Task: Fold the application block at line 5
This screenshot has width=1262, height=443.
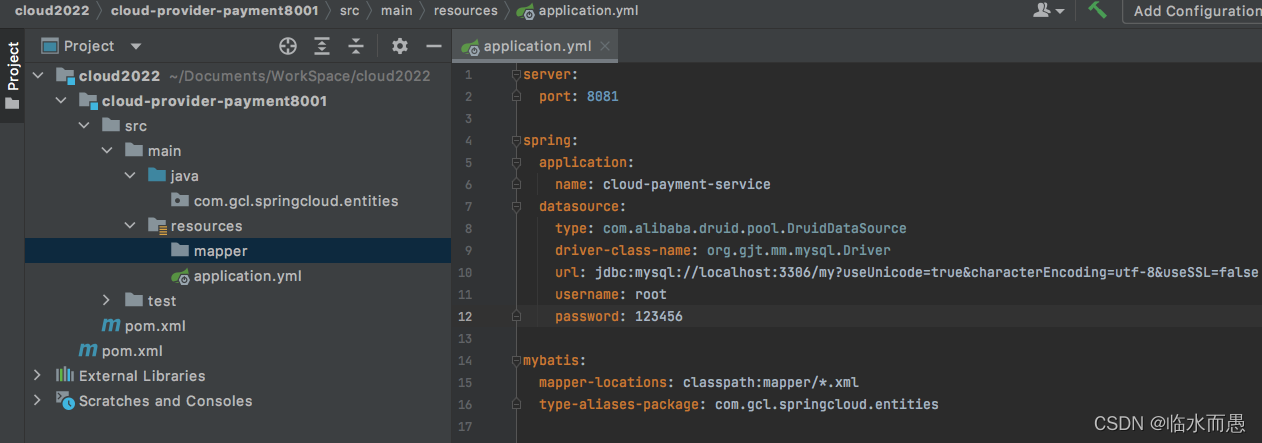Action: point(516,162)
